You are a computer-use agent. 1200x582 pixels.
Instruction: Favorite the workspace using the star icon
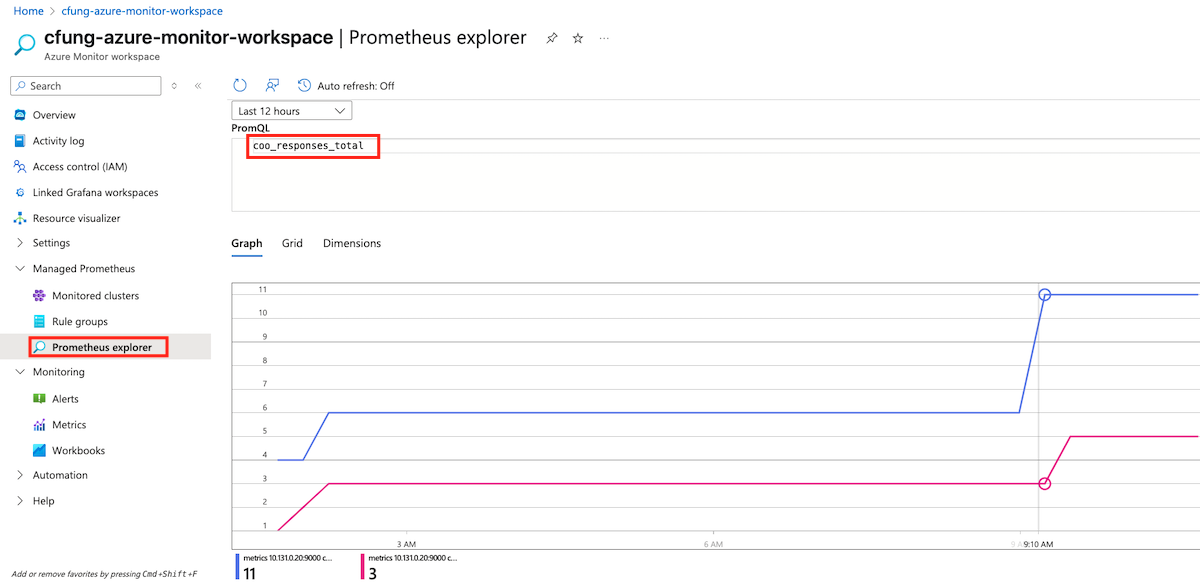[577, 37]
